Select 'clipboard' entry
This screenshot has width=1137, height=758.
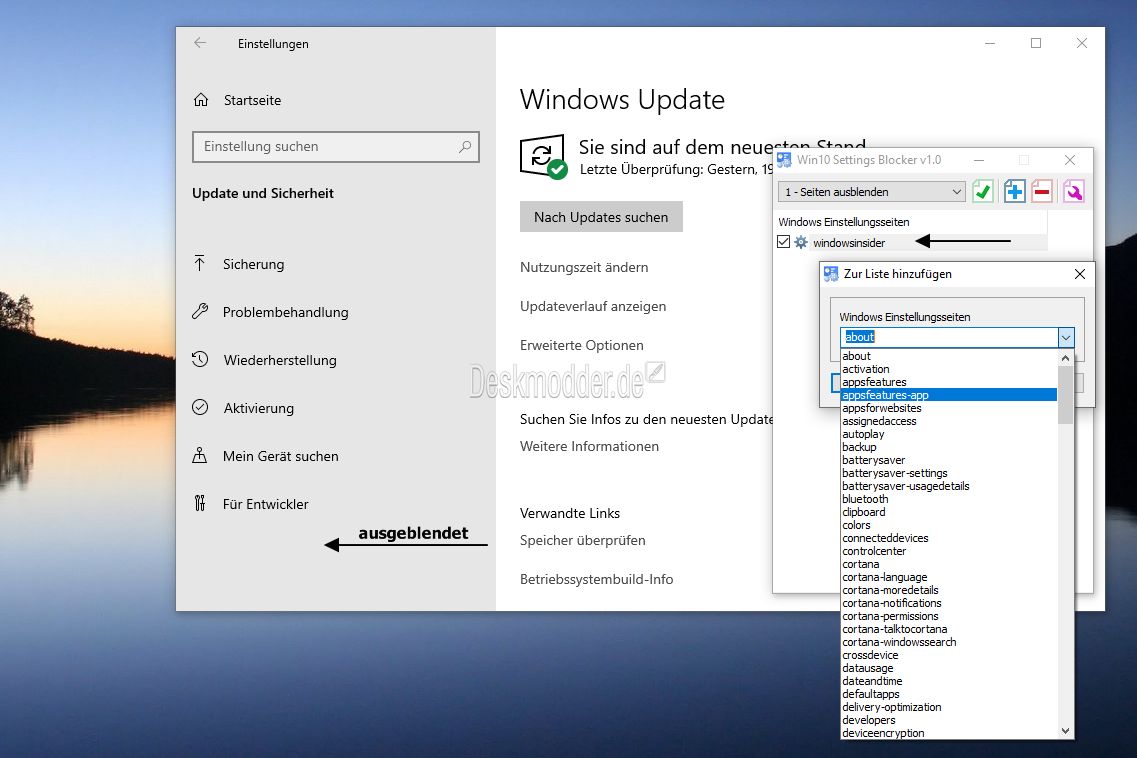(948, 512)
